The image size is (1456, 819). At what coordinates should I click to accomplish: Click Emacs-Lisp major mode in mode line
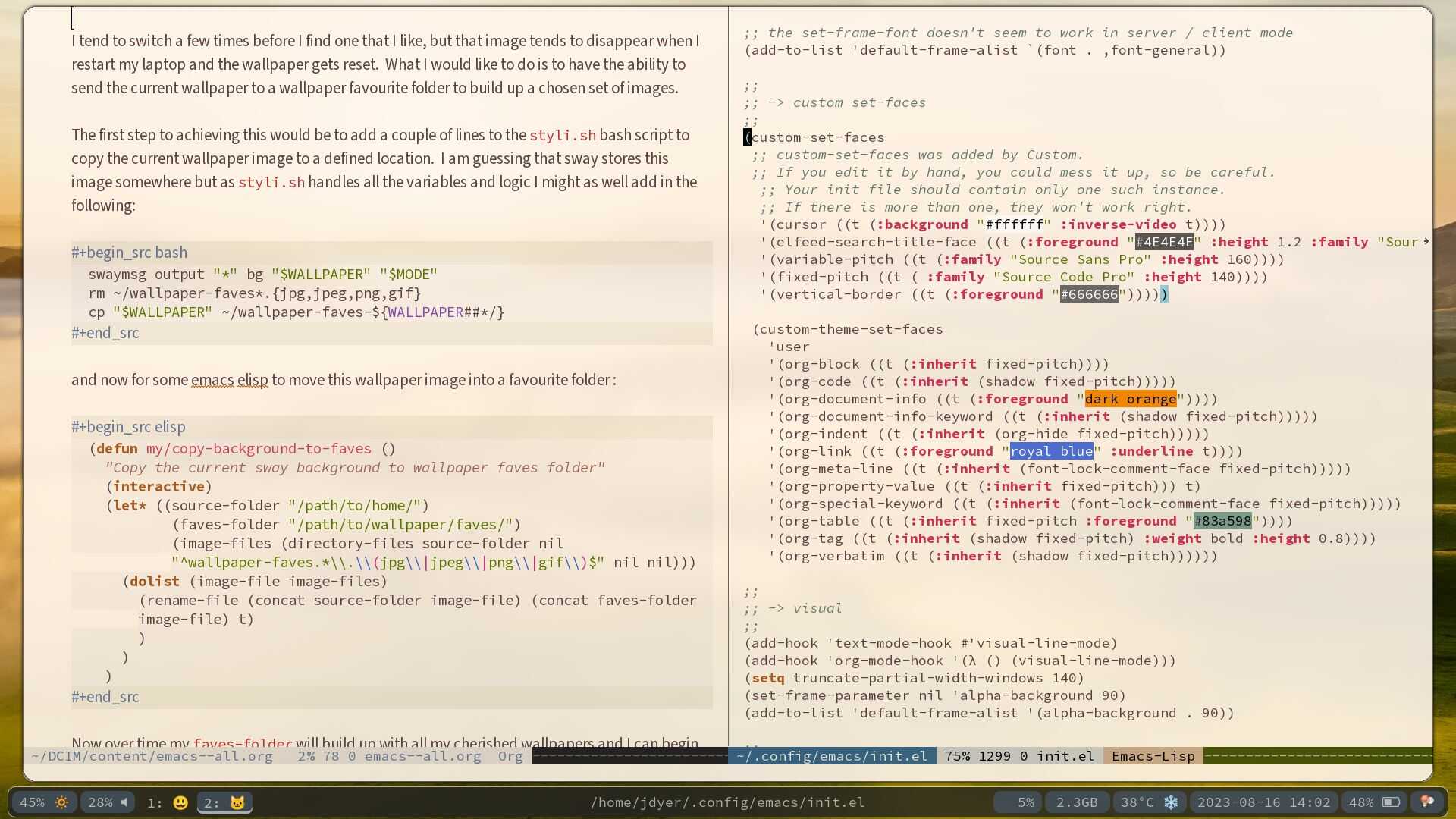coord(1153,756)
